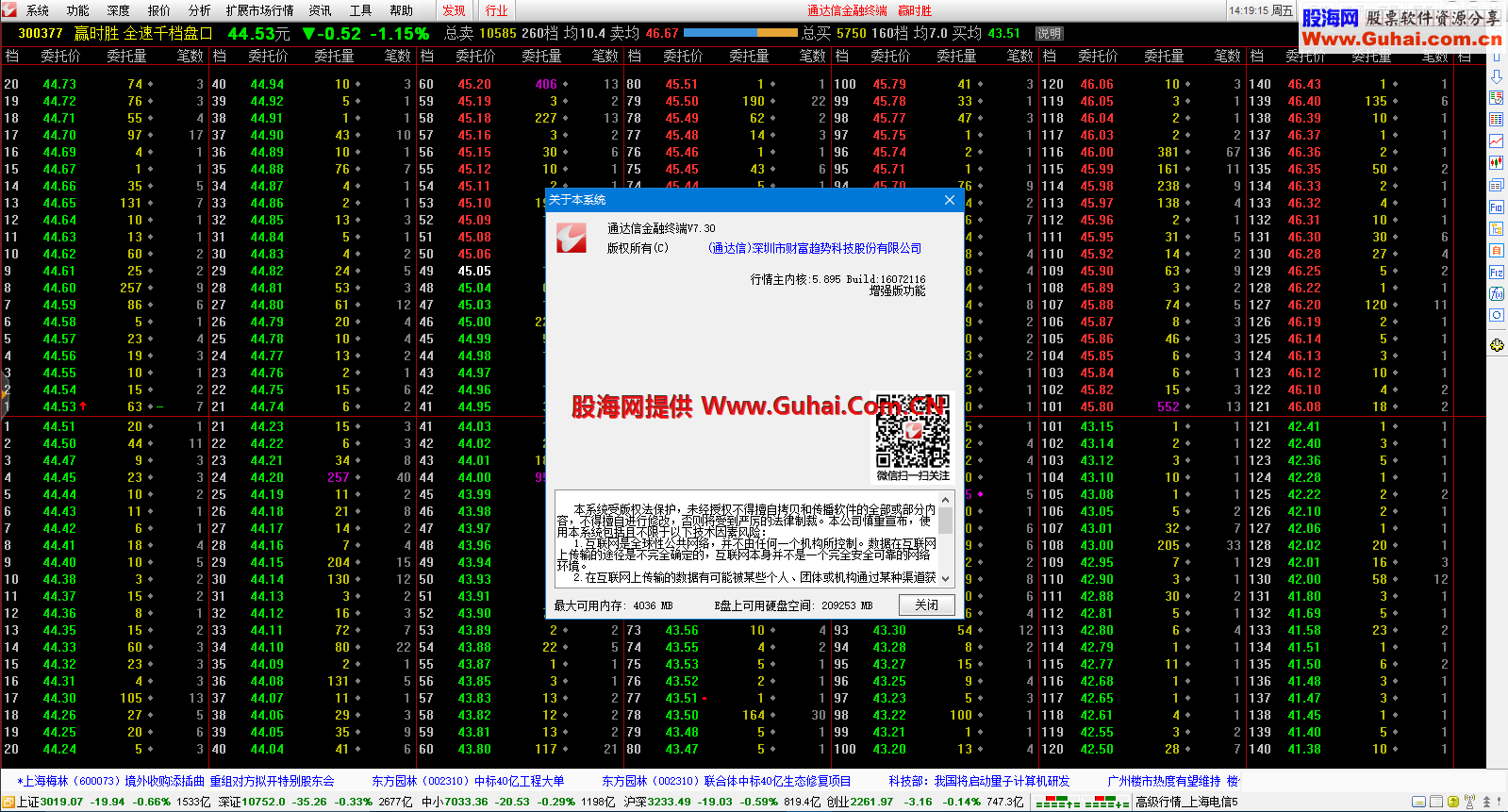
Task: Click the list window status bar icon
Action: 1437,802
